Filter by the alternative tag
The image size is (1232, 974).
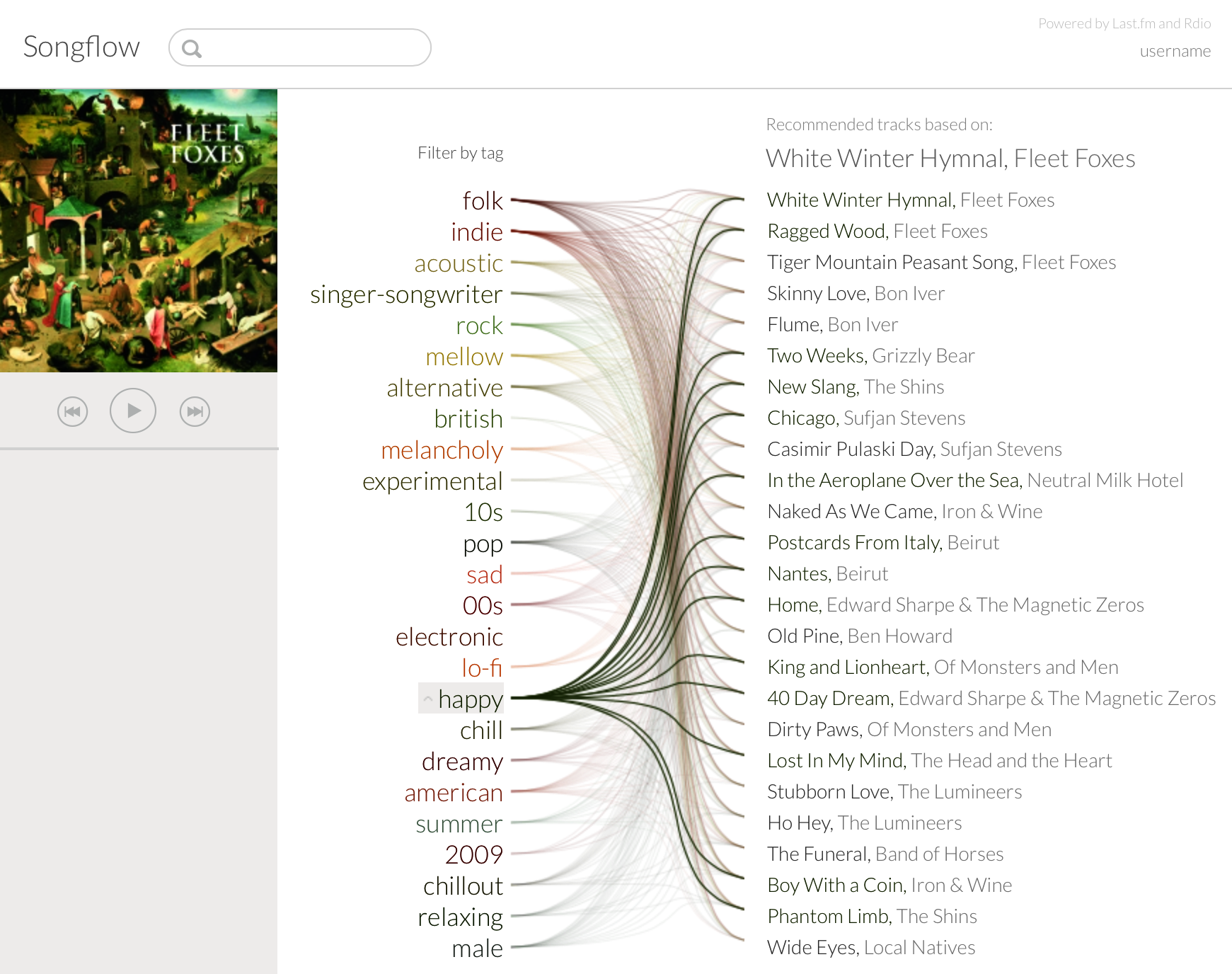click(x=444, y=388)
